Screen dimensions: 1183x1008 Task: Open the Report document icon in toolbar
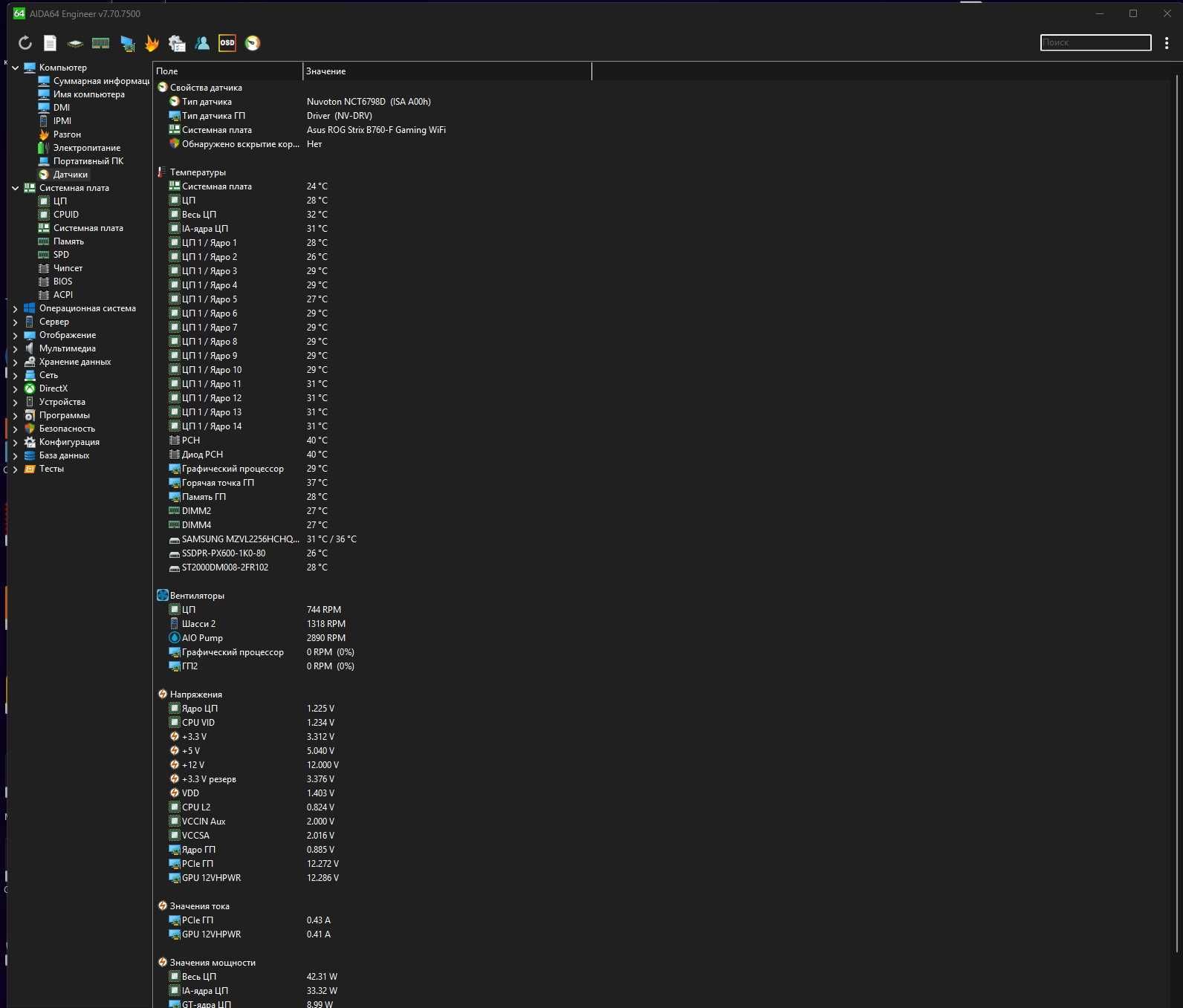pos(50,43)
